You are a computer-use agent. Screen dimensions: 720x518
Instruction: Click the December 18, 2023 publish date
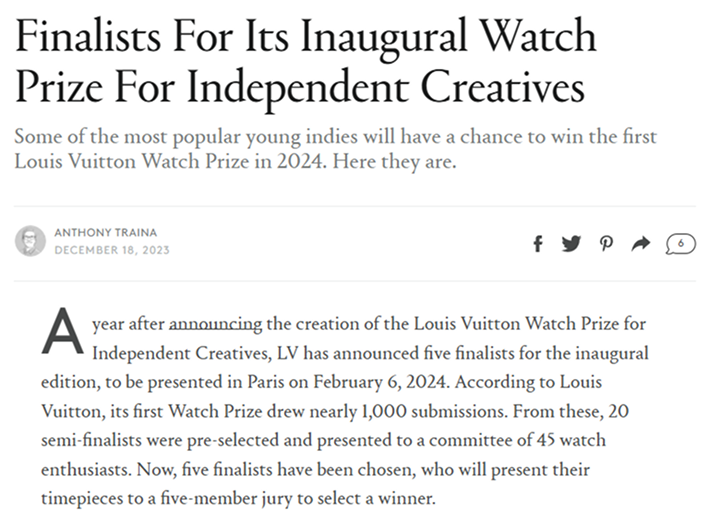(112, 250)
